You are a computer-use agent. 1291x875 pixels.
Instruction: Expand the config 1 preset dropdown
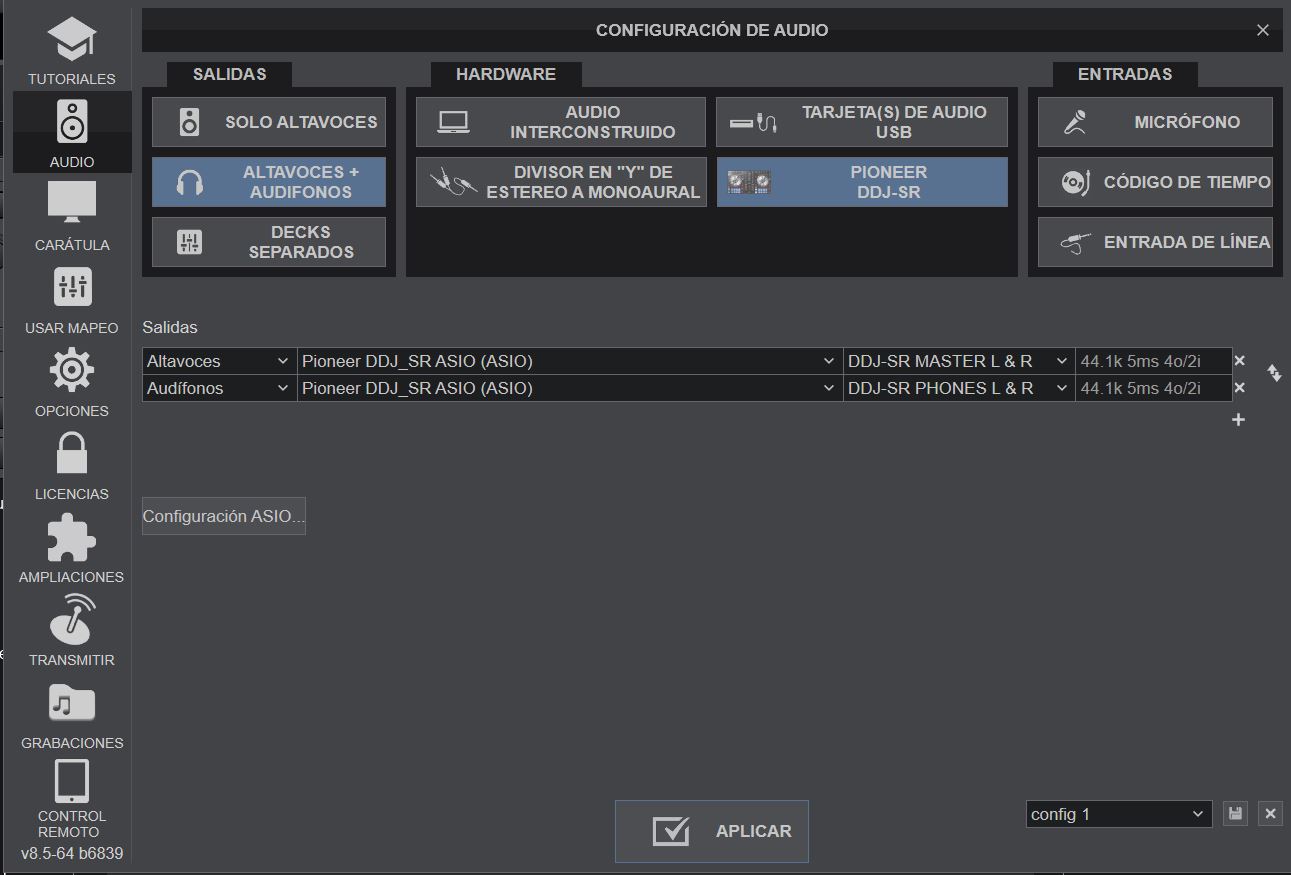1119,814
